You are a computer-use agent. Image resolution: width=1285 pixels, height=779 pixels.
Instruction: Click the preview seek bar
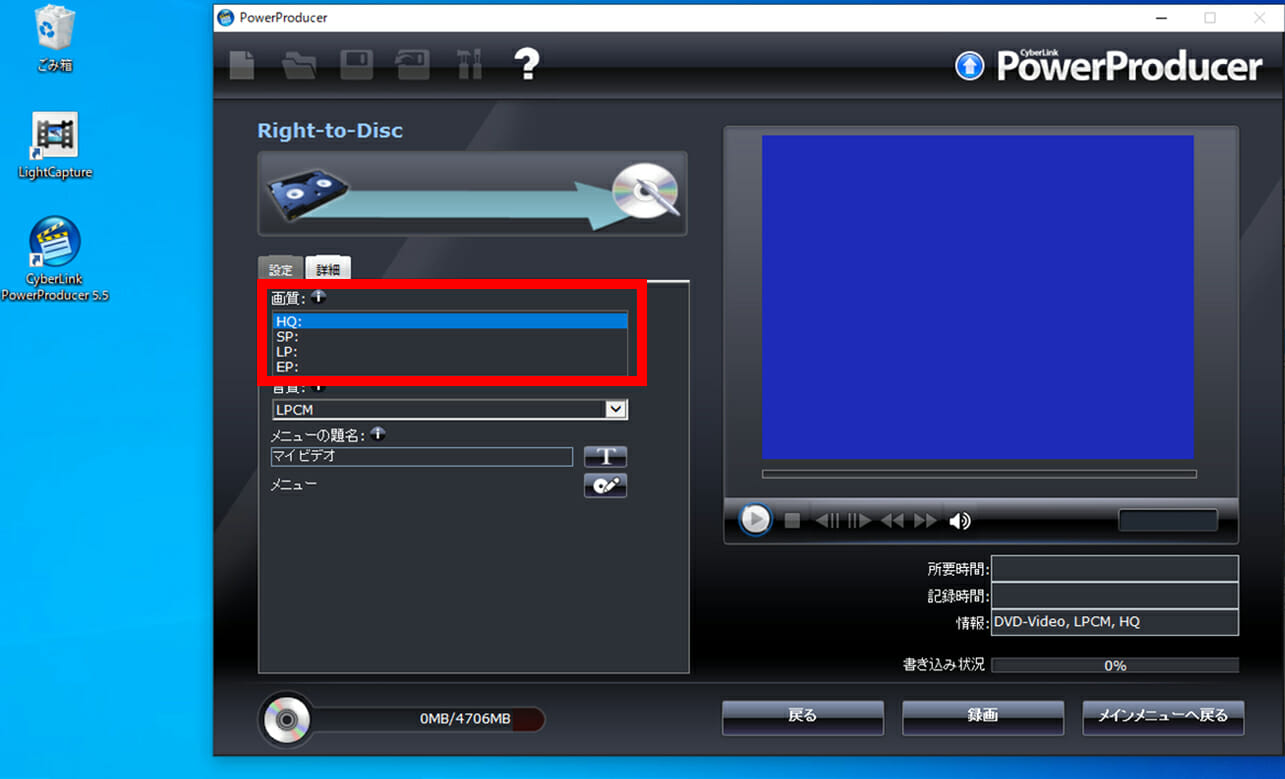979,474
